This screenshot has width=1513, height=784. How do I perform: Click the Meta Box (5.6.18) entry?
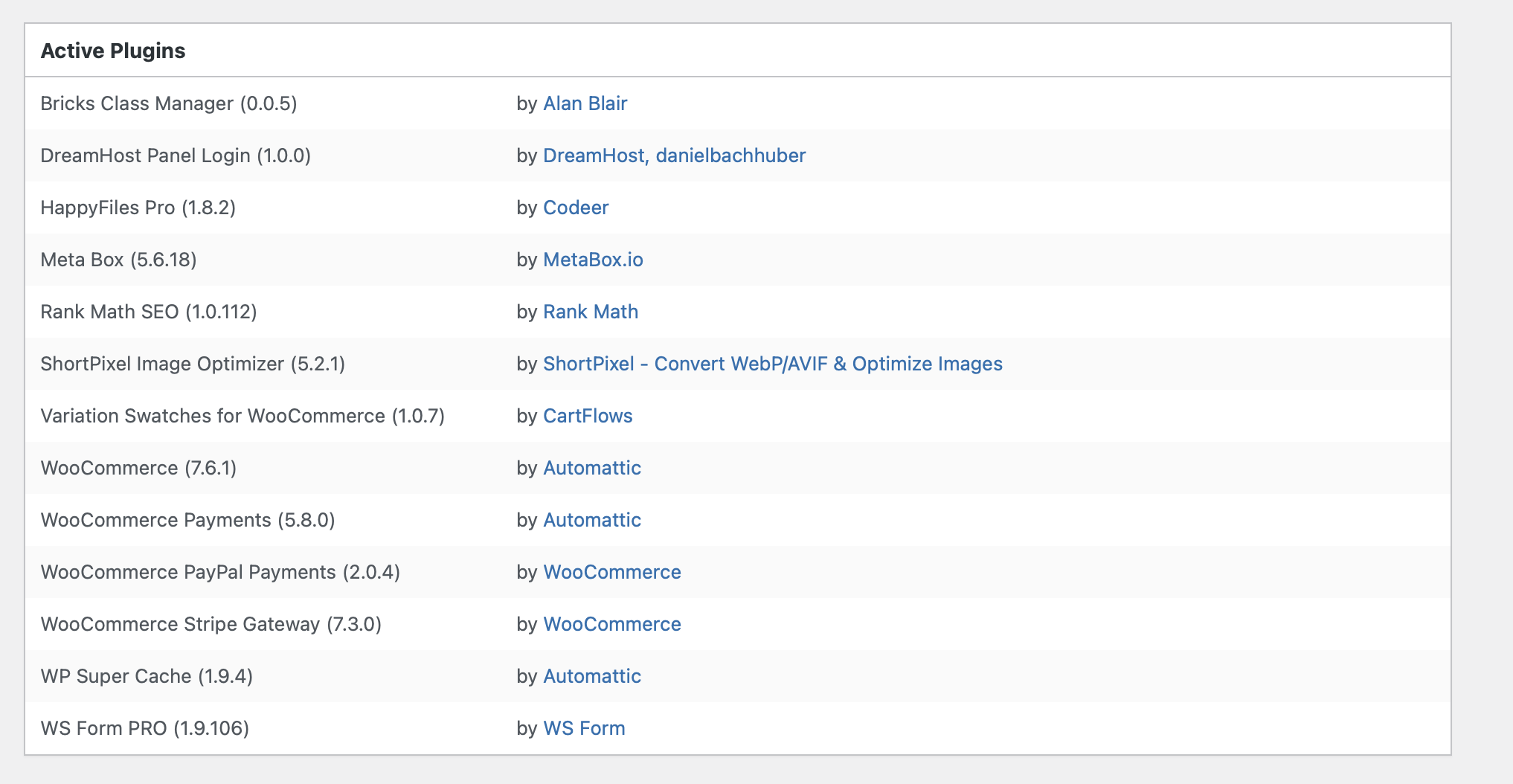tap(119, 260)
